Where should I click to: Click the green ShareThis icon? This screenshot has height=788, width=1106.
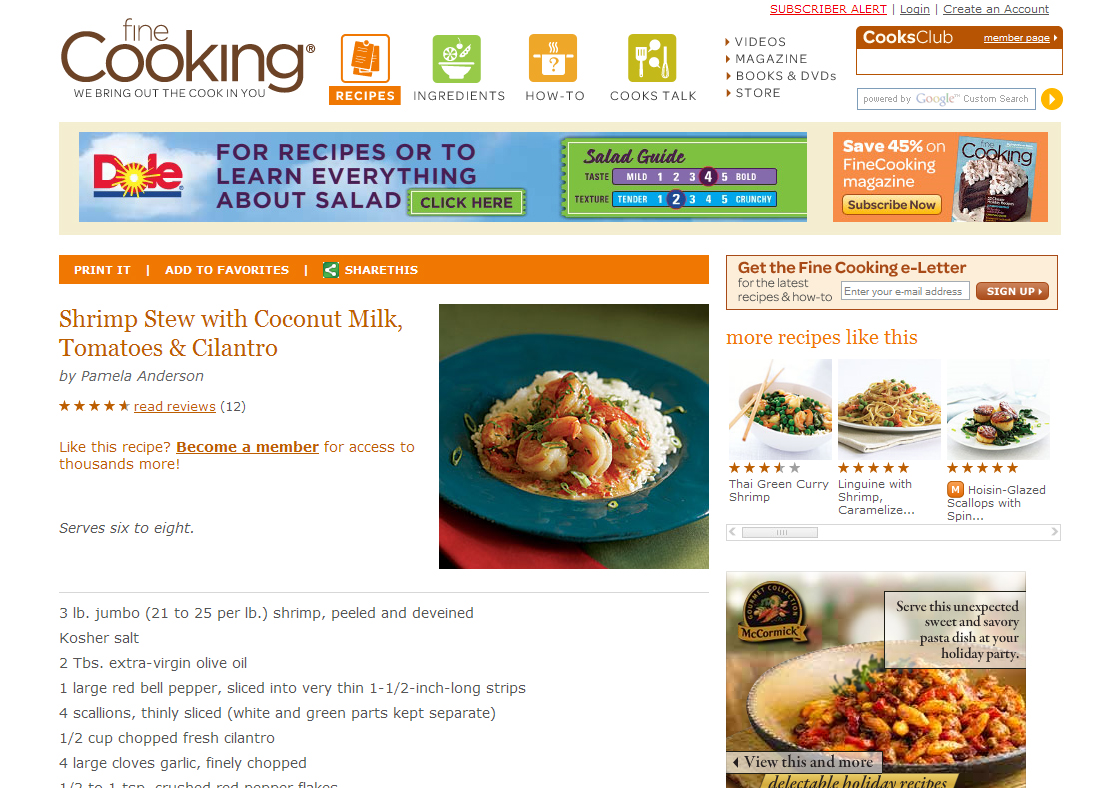coord(331,269)
